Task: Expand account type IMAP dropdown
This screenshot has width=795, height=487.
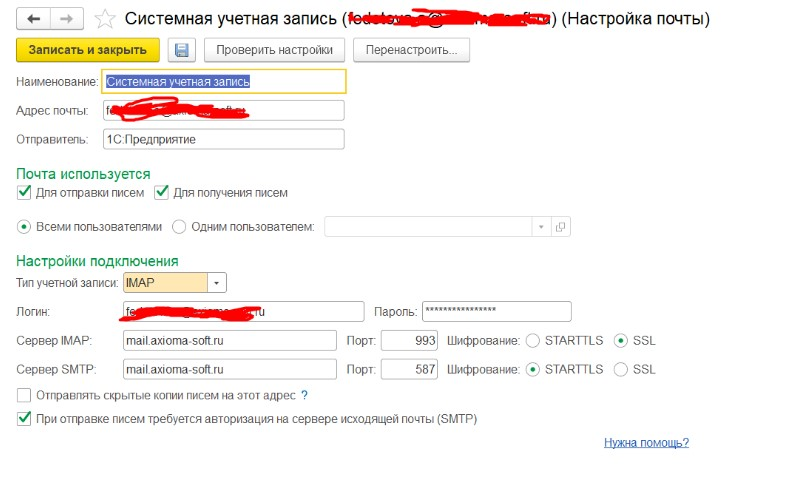Action: (218, 283)
